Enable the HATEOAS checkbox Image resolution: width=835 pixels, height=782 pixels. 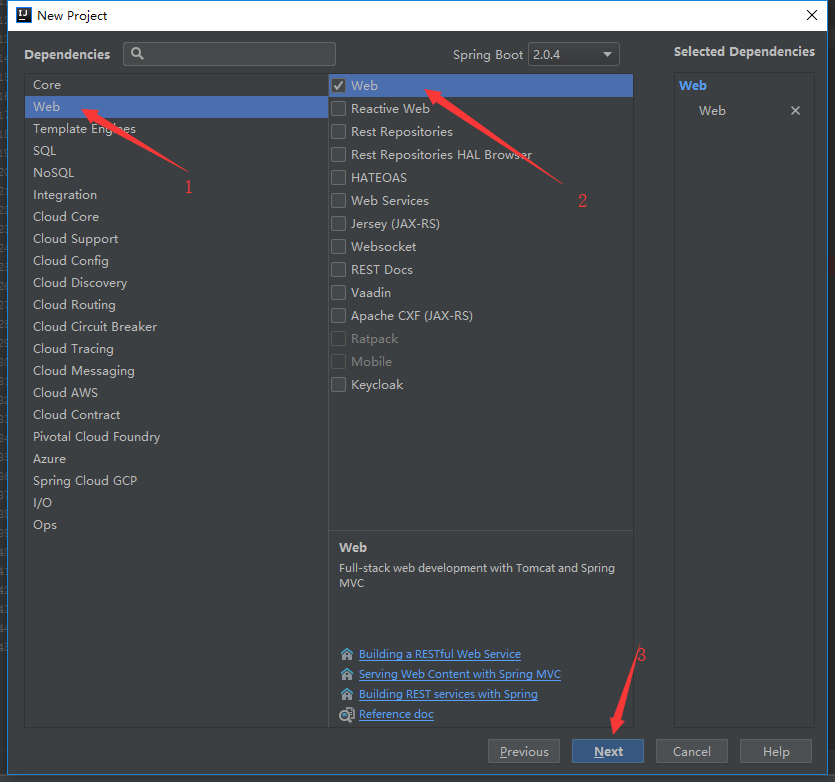(339, 177)
